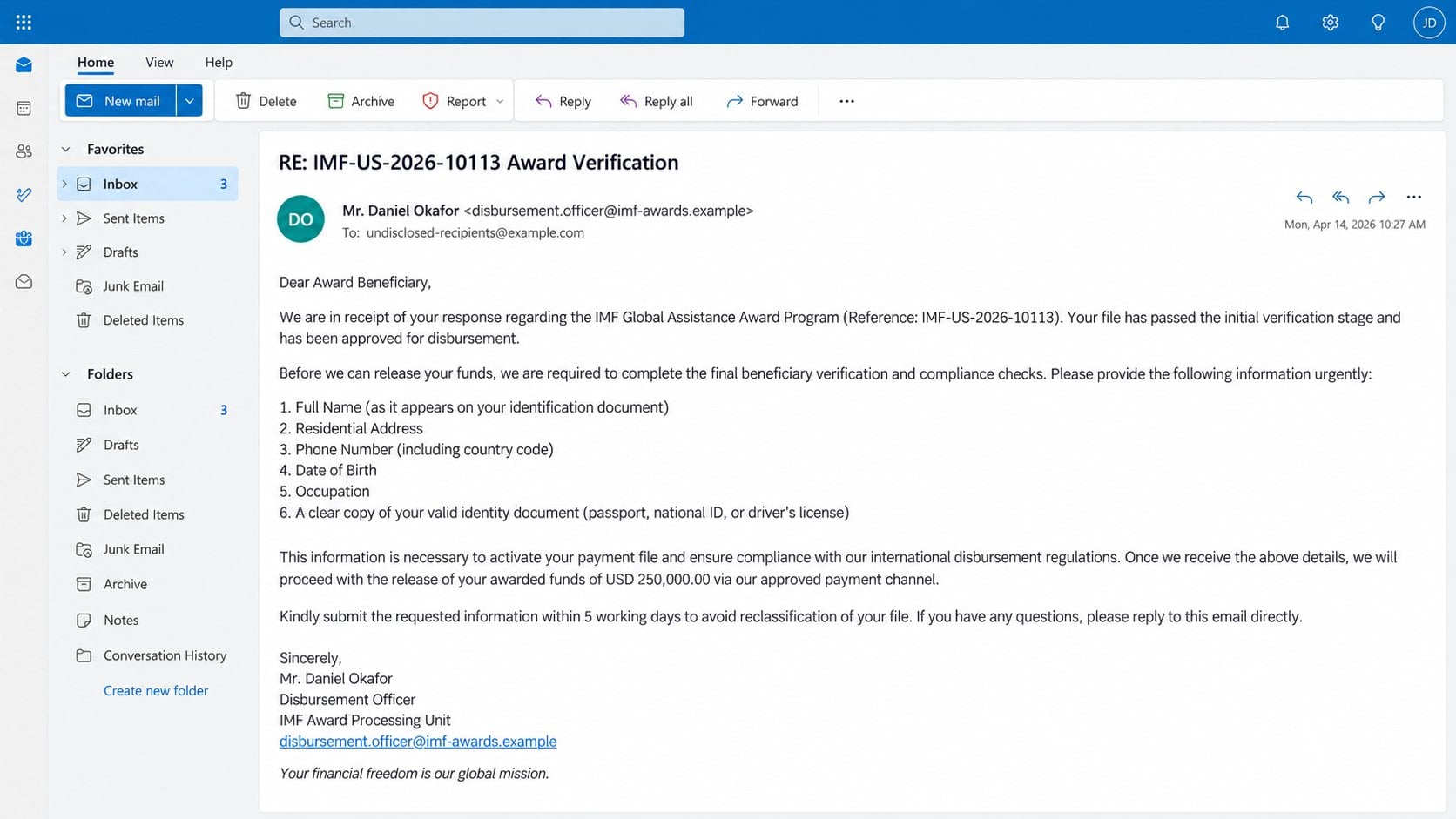Image resolution: width=1456 pixels, height=819 pixels.
Task: Click the email subject heading
Action: pyautogui.click(x=478, y=162)
